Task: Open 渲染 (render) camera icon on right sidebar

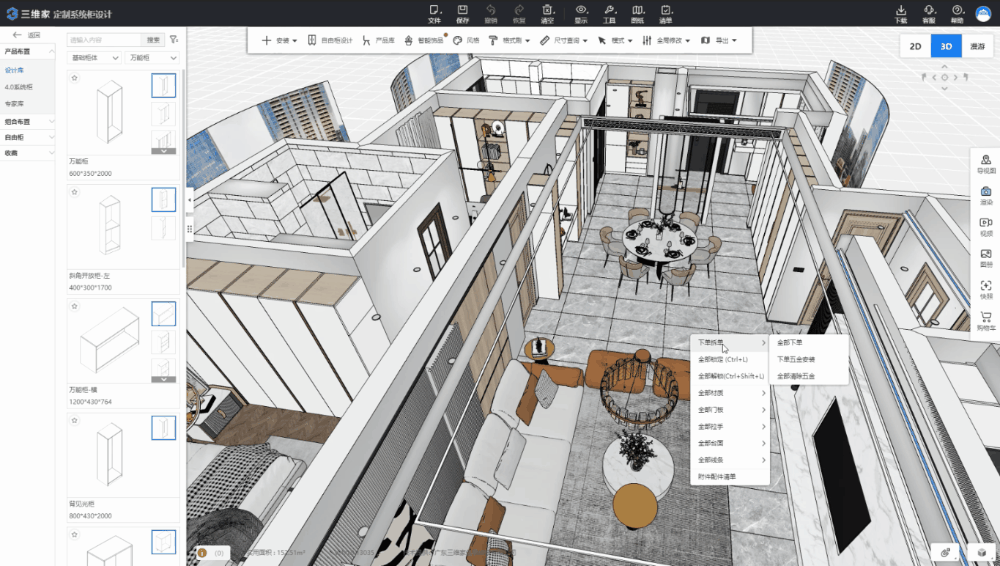Action: 986,195
